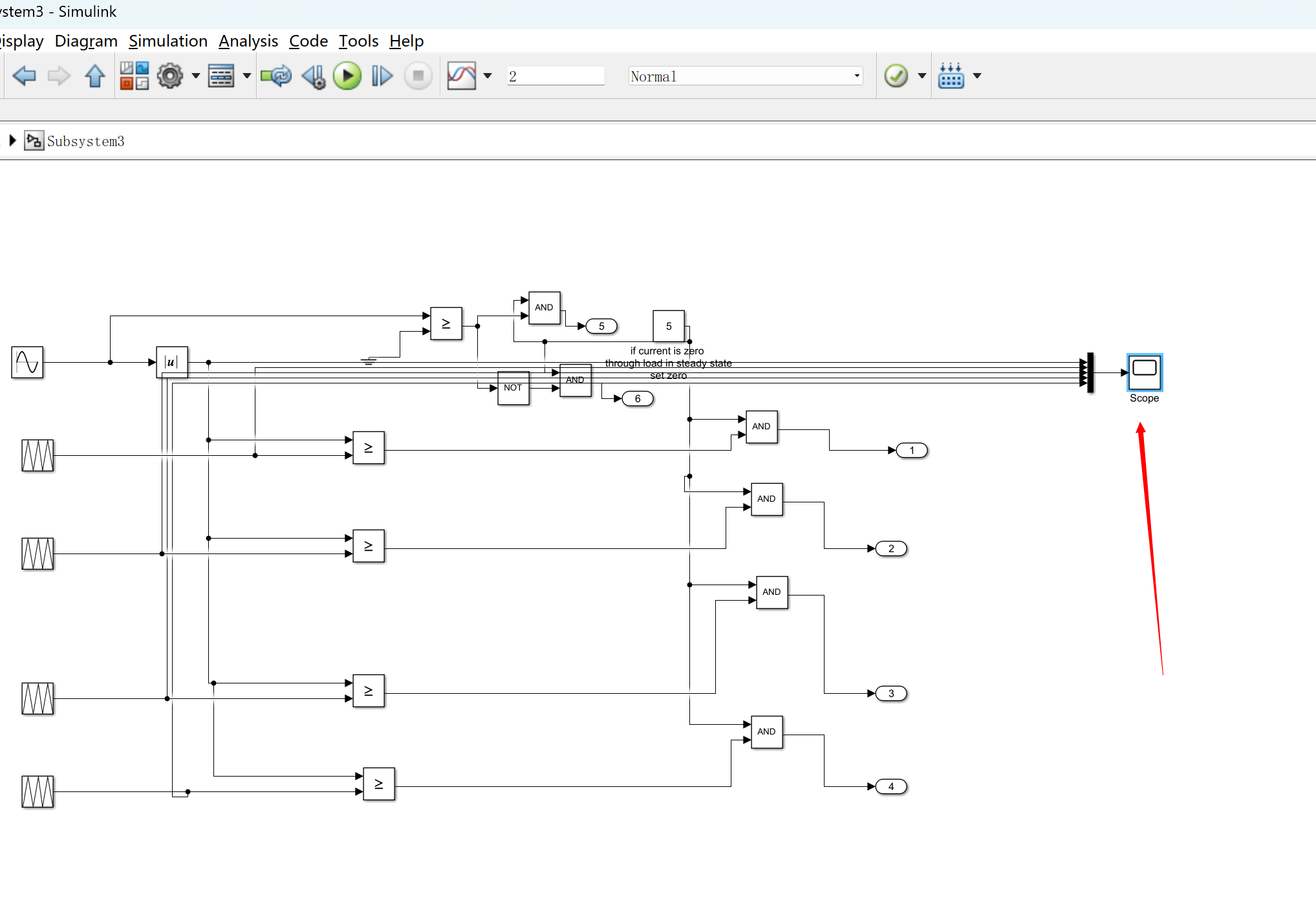Expand the Model Advisor dropdown arrow
The height and width of the screenshot is (902, 1316).
click(x=922, y=76)
